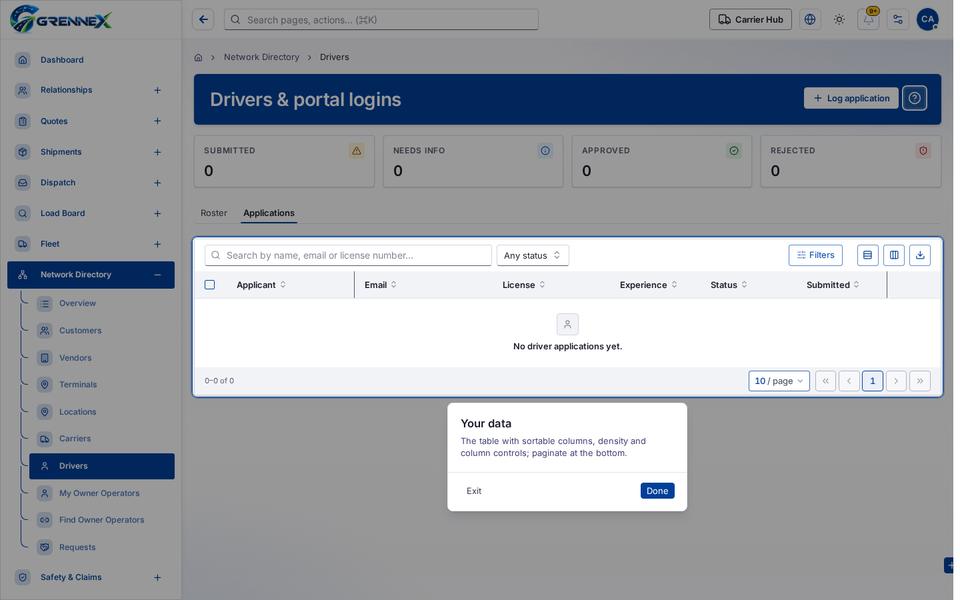Click the Dispatch sidebar icon
Image resolution: width=960 pixels, height=600 pixels.
coord(23,182)
